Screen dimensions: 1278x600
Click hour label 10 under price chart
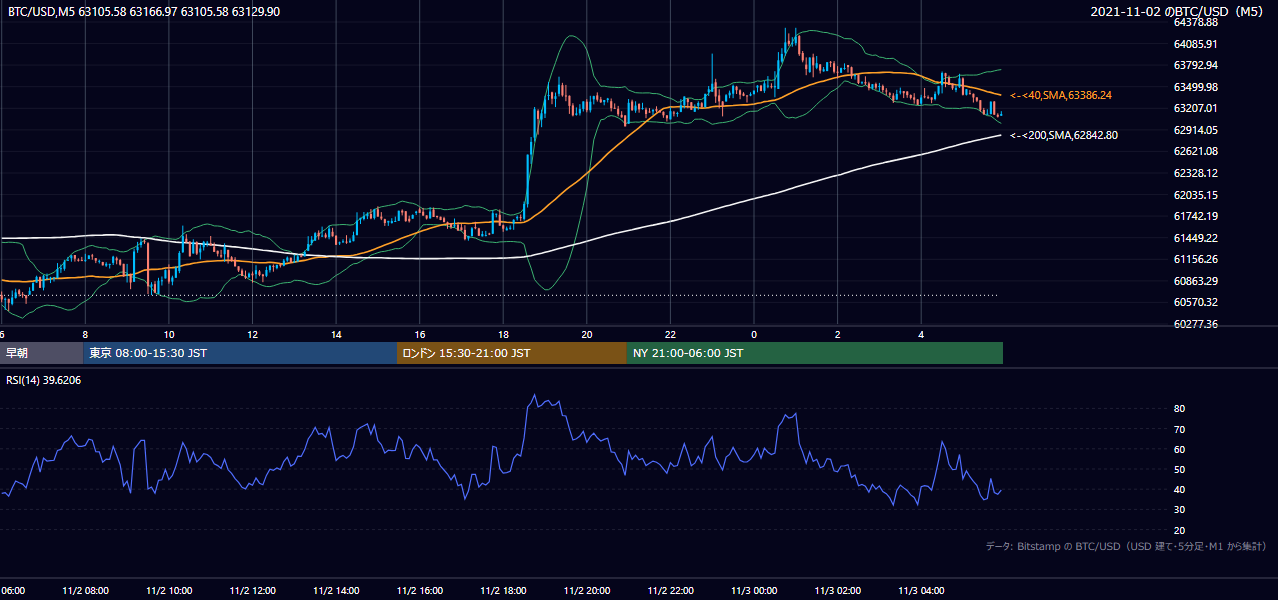coord(169,334)
